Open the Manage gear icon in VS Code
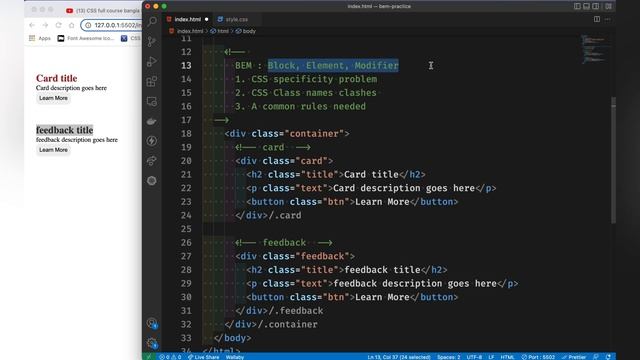The image size is (640, 360). [152, 343]
